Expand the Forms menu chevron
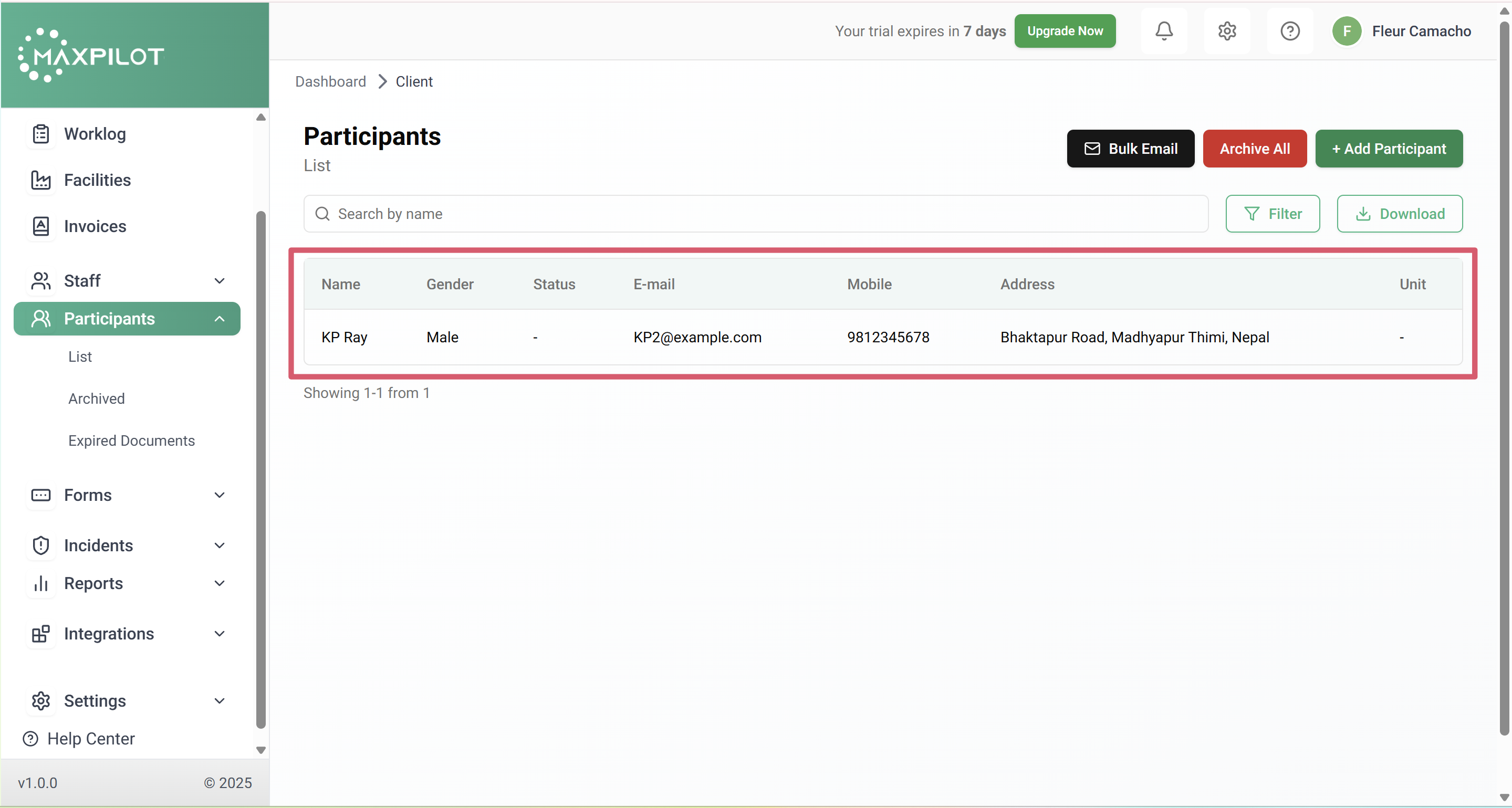 (x=220, y=495)
